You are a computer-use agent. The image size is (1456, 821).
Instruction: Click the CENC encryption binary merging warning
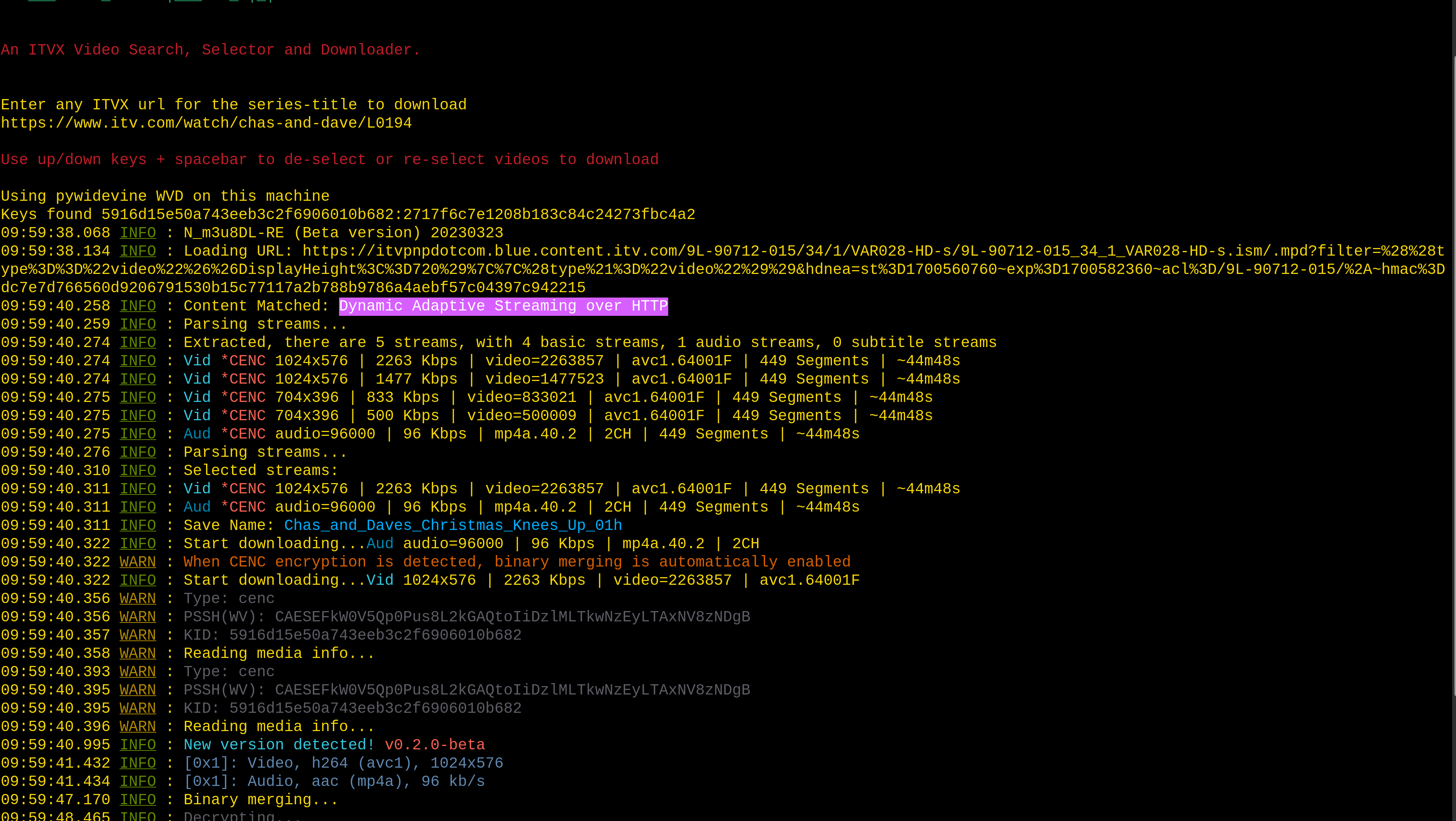click(517, 562)
